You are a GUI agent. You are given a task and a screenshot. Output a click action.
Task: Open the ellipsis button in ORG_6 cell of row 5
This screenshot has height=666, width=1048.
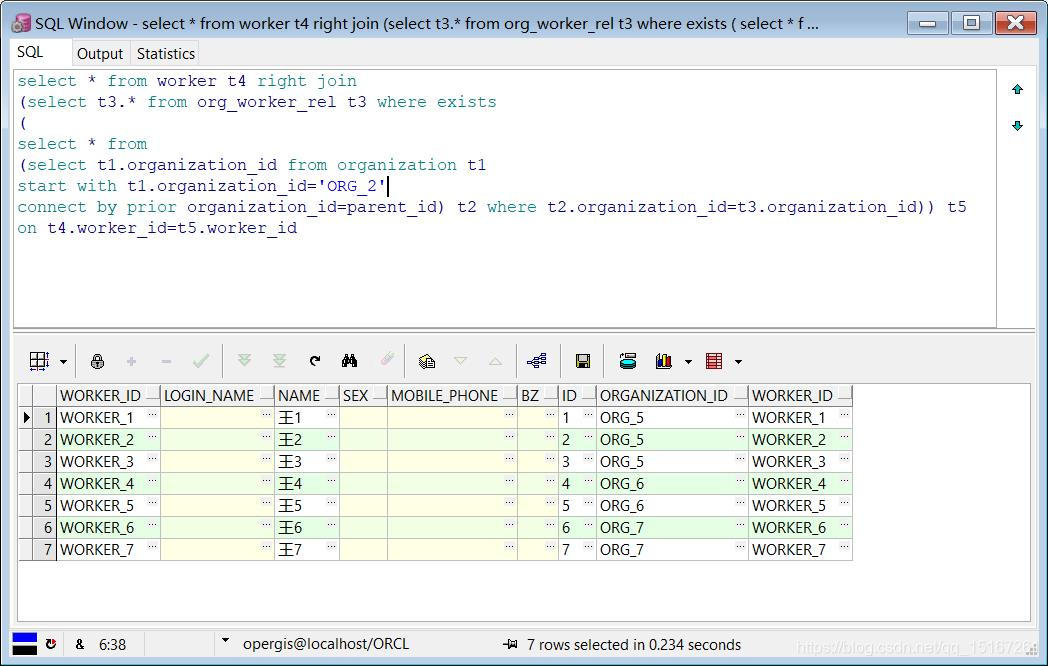tap(740, 504)
